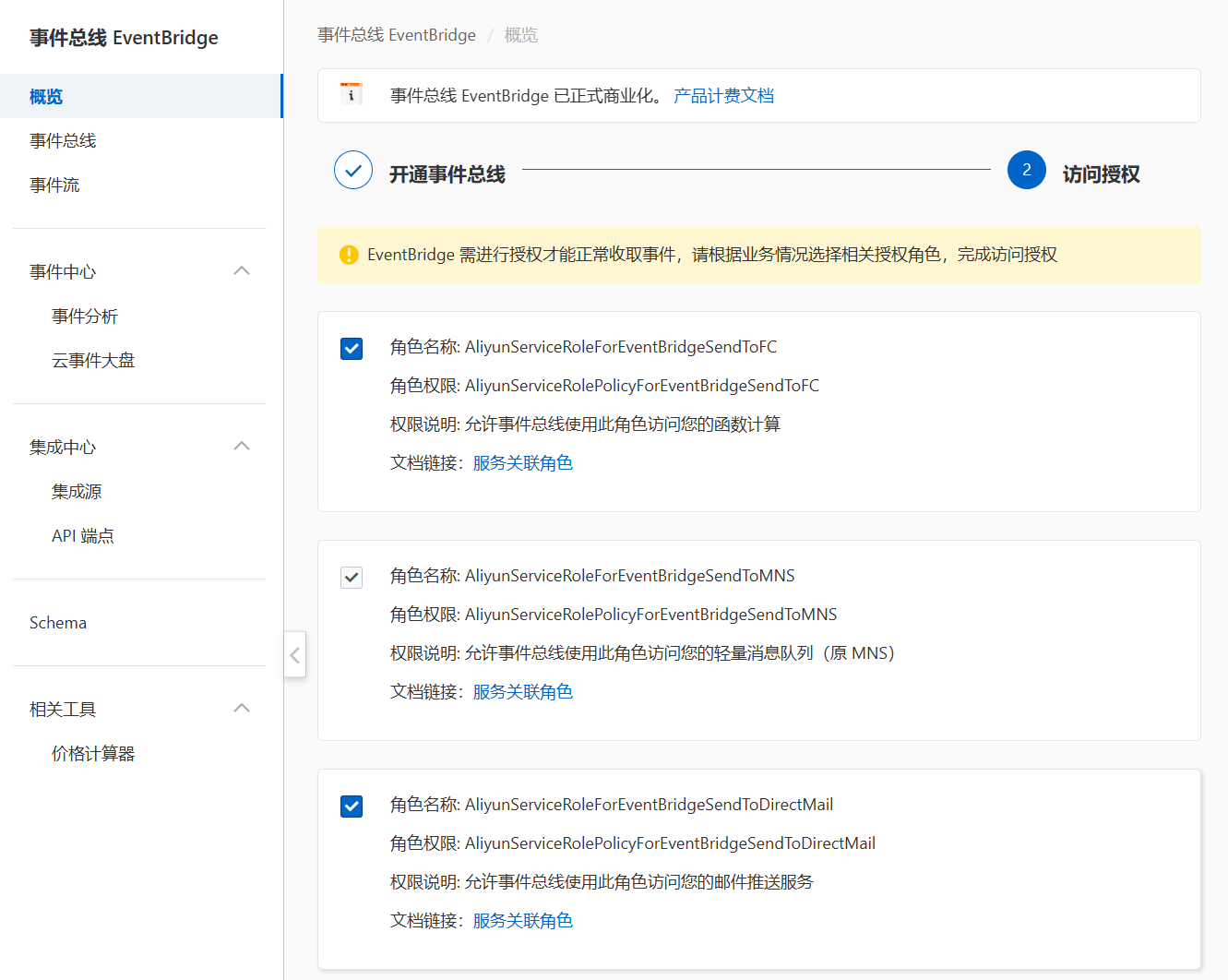Uncheck the SendToDirectMail role checkbox

[x=352, y=807]
